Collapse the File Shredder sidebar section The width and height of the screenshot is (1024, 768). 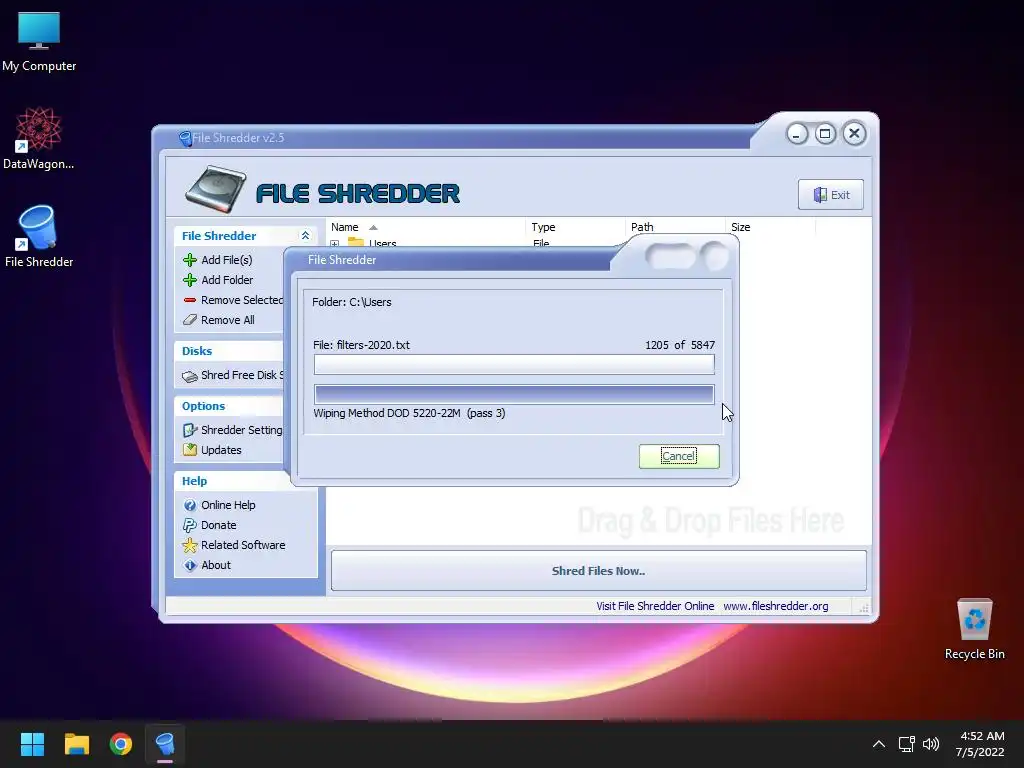click(x=305, y=236)
